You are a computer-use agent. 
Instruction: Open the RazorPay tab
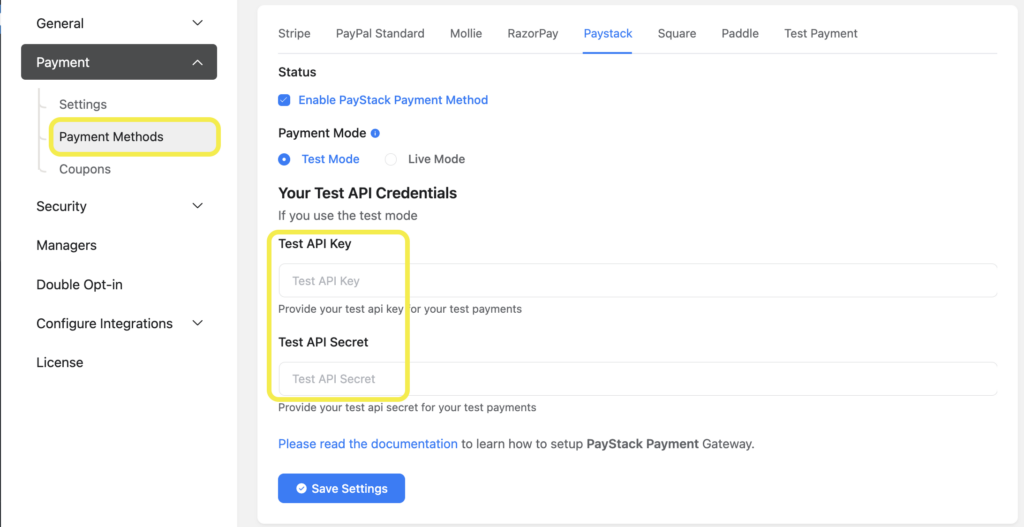pyautogui.click(x=533, y=33)
